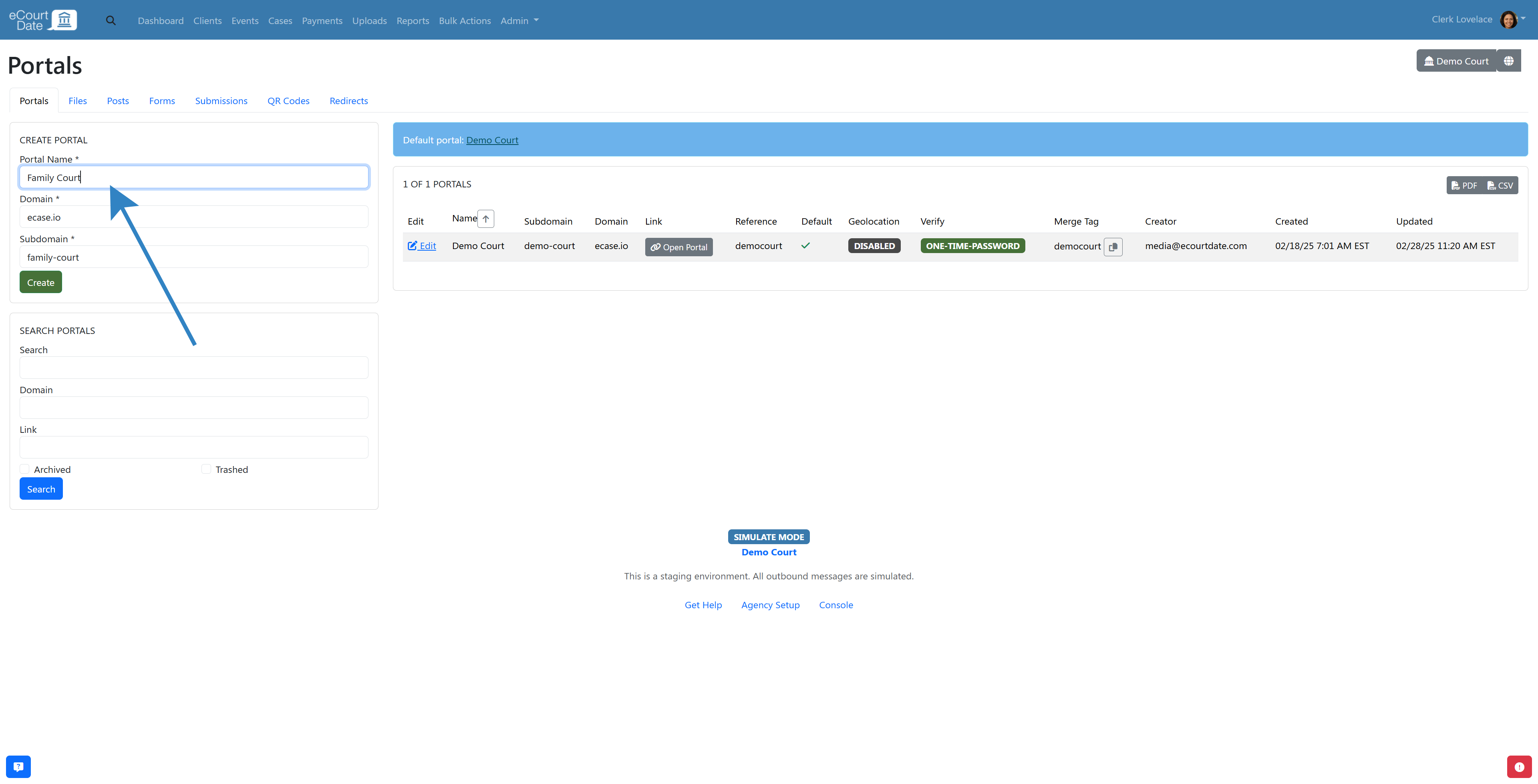Viewport: 1538px width, 784px height.
Task: Click the Domain field with ecase.io
Action: 194,217
